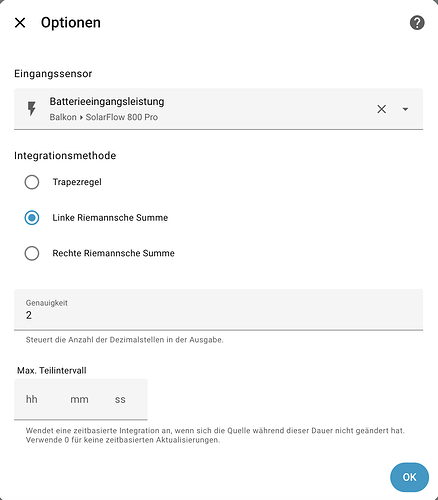
Task: Click the Genauigkeit input field
Action: pos(218,310)
